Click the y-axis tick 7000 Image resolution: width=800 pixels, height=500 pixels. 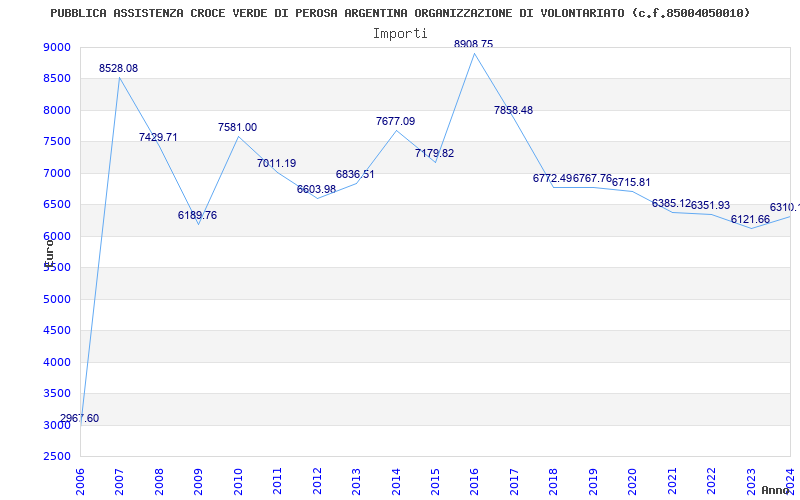(57, 173)
